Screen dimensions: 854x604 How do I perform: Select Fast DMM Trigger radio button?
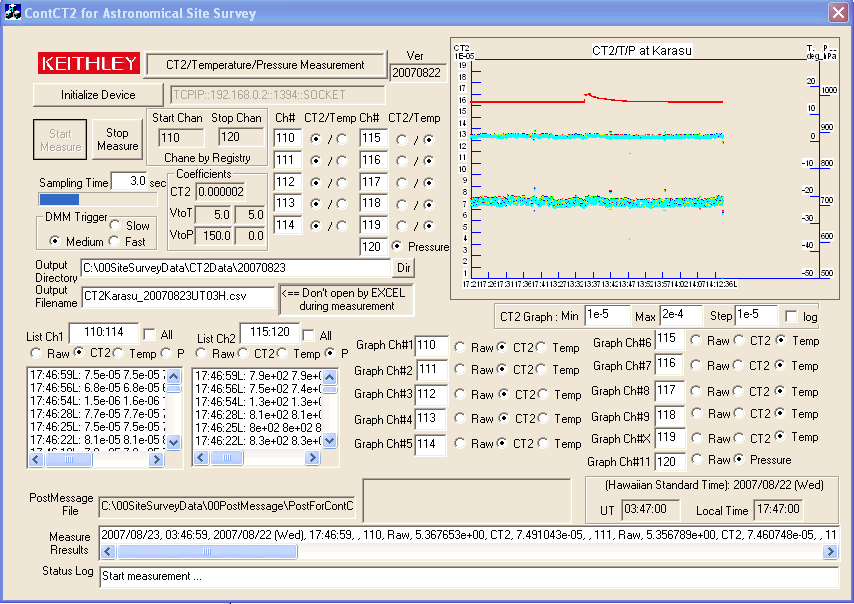pos(116,242)
